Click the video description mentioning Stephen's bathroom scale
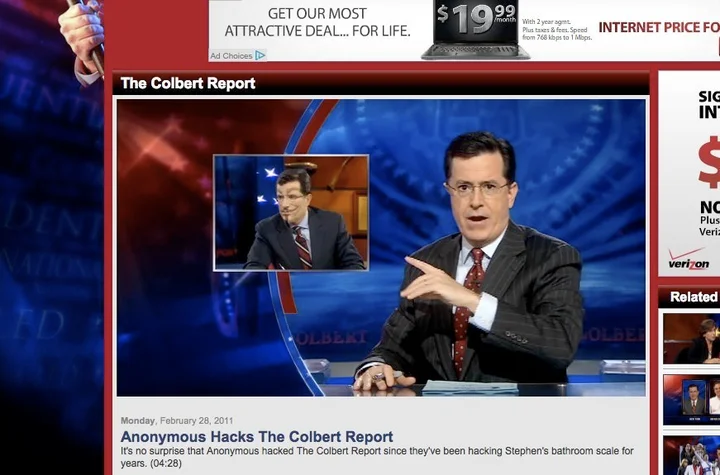The height and width of the screenshot is (475, 720). pyautogui.click(x=377, y=457)
